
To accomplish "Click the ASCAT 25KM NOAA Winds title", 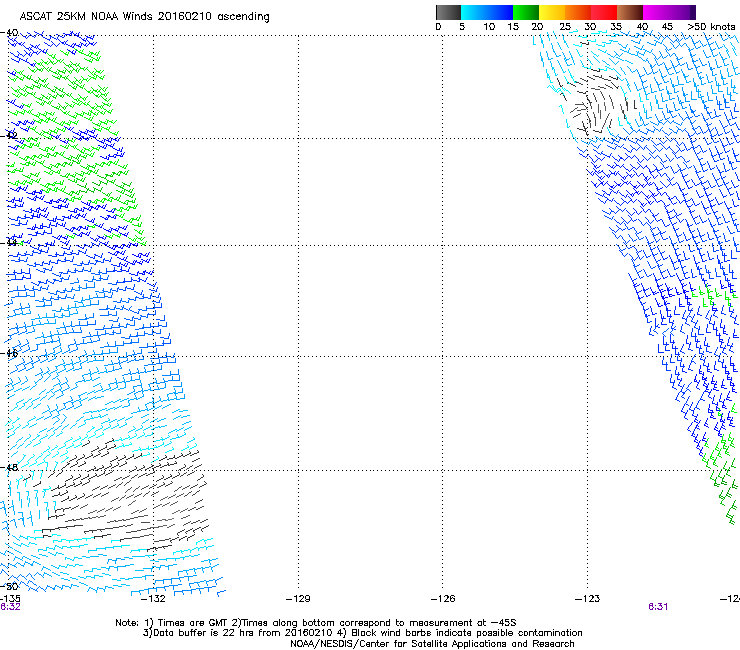I will click(144, 17).
